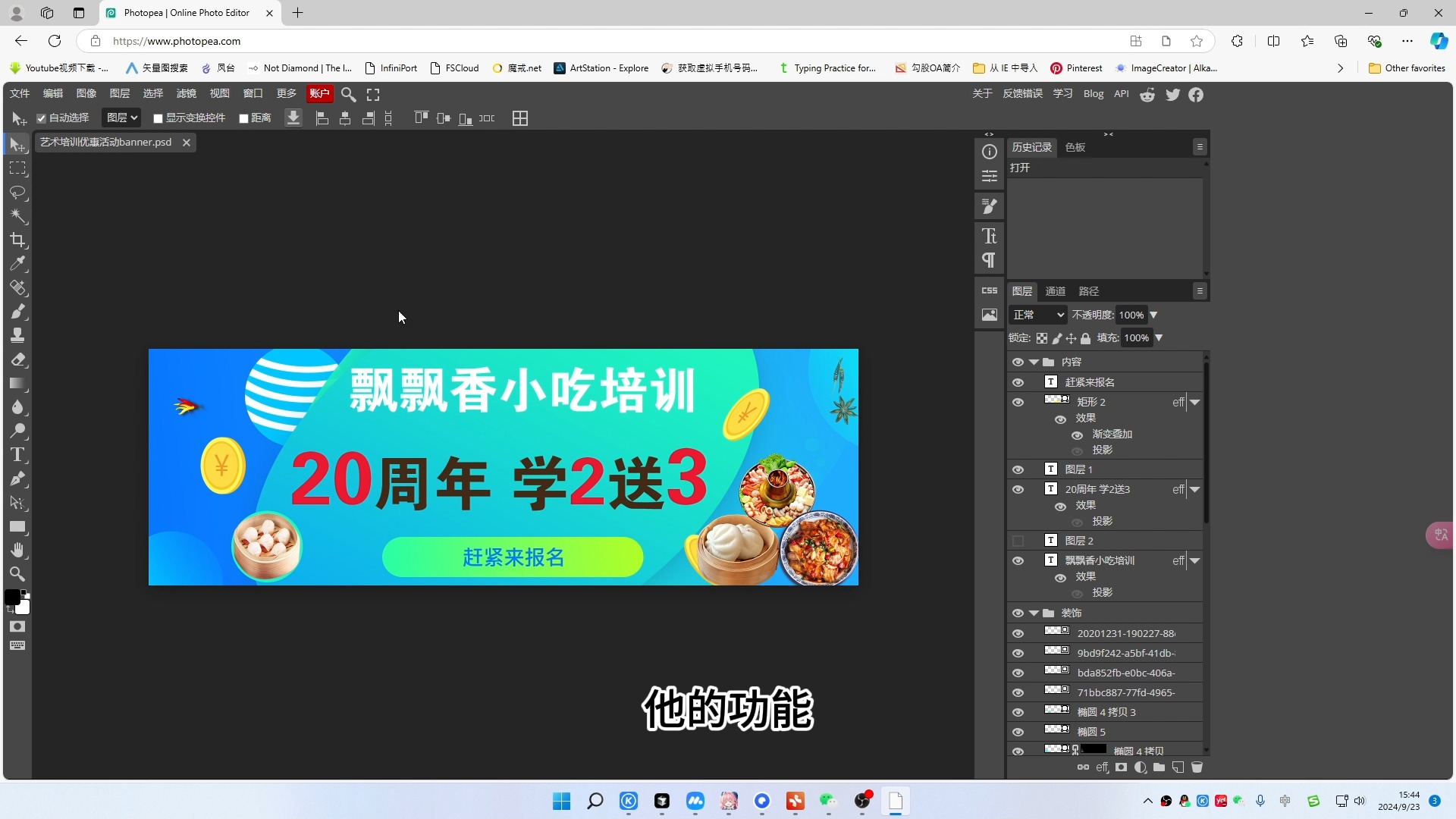Open 图层 menu in menu bar
The height and width of the screenshot is (819, 1456).
[x=119, y=93]
